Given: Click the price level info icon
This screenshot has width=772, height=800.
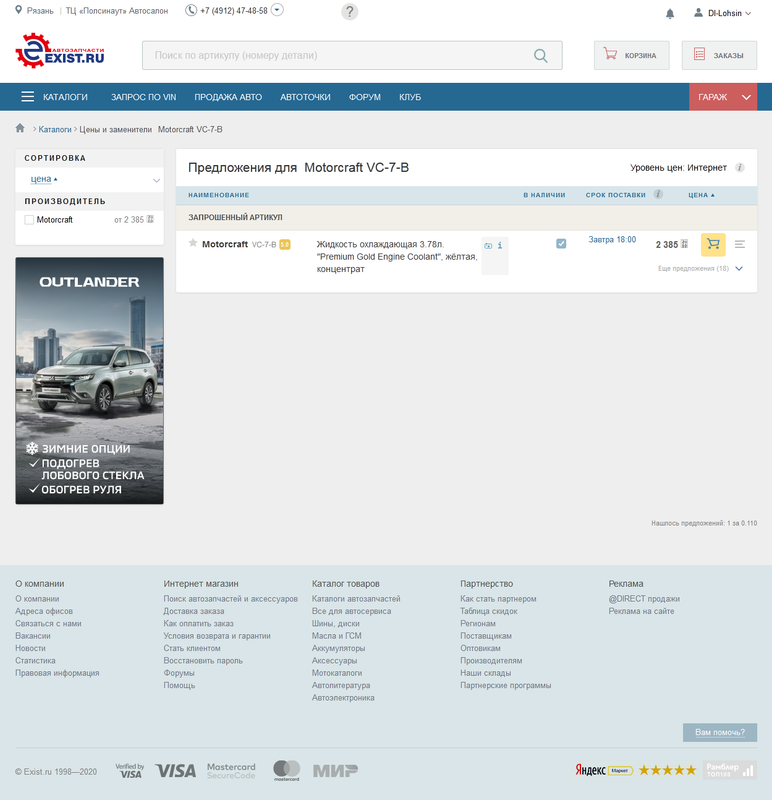Looking at the screenshot, I should coord(739,167).
